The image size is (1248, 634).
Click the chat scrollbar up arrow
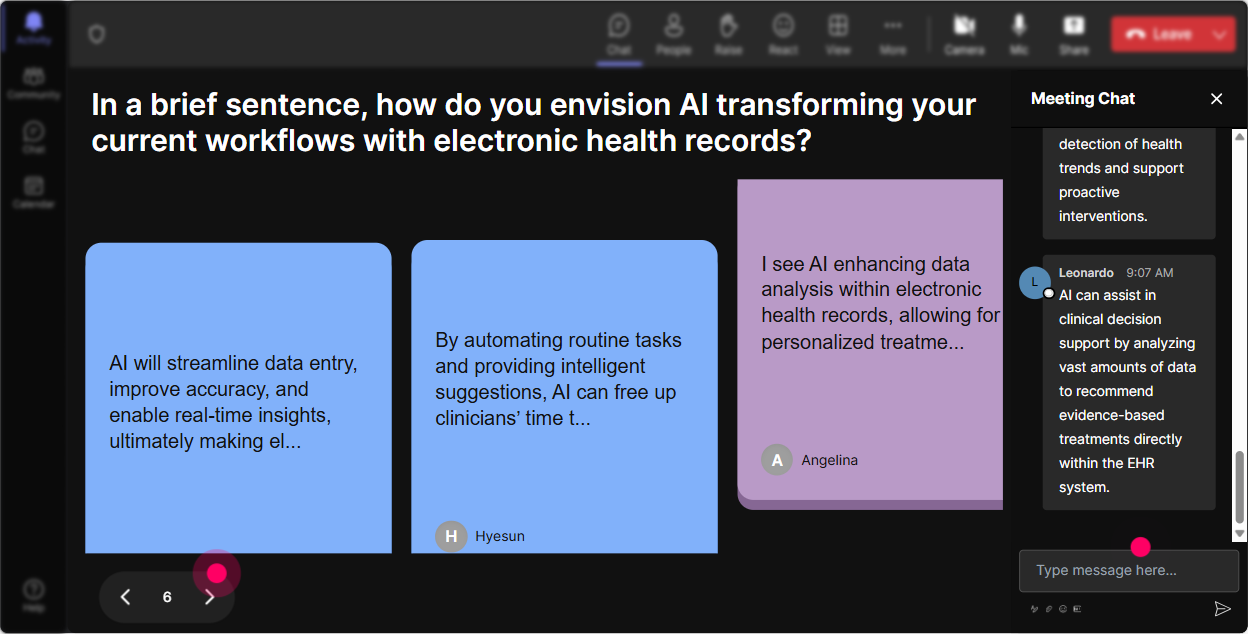[x=1240, y=136]
